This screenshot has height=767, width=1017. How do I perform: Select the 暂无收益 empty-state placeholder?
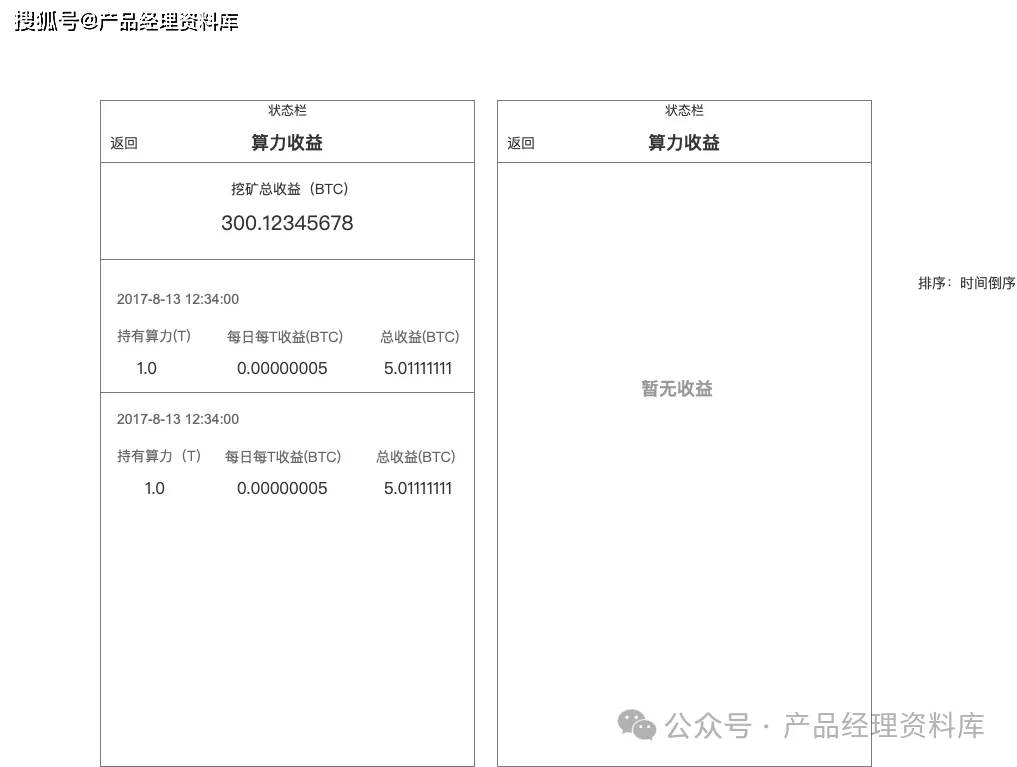click(x=676, y=389)
